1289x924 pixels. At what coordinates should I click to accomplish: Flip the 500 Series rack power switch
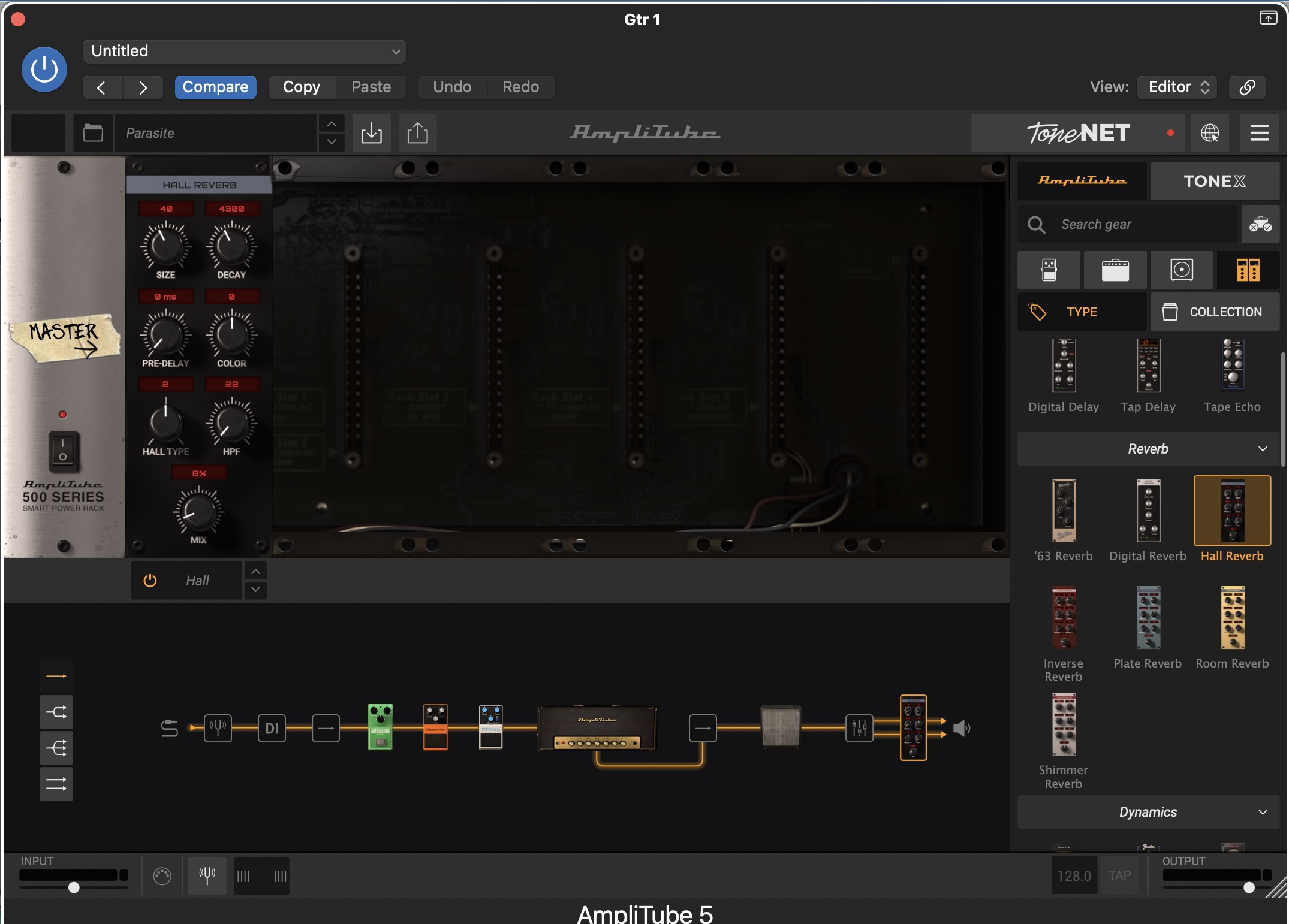point(63,450)
